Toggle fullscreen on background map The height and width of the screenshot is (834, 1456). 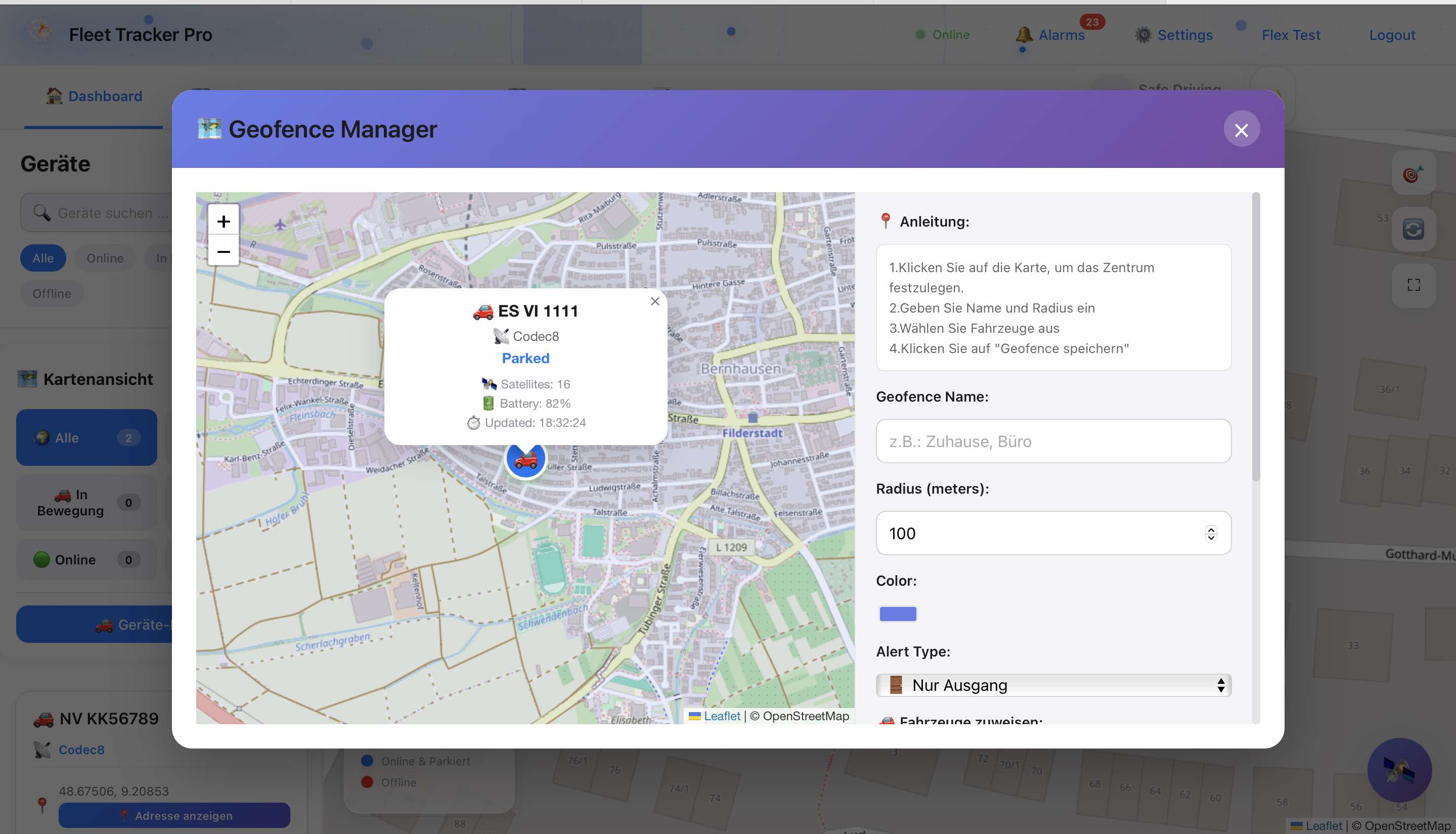[x=1413, y=285]
